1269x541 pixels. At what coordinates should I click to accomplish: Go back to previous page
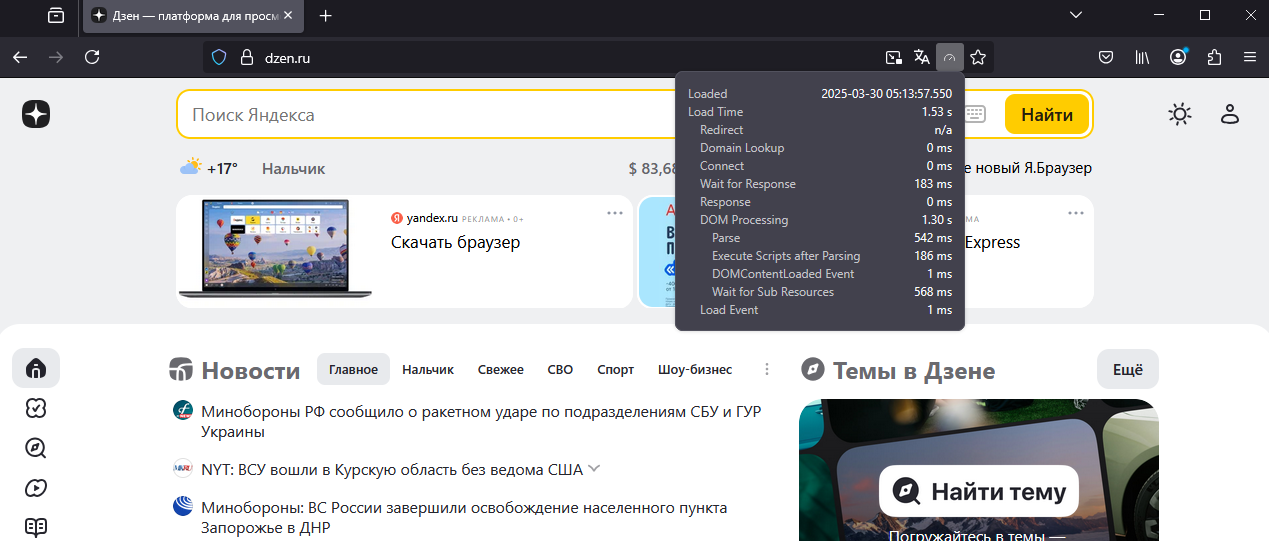tap(20, 58)
